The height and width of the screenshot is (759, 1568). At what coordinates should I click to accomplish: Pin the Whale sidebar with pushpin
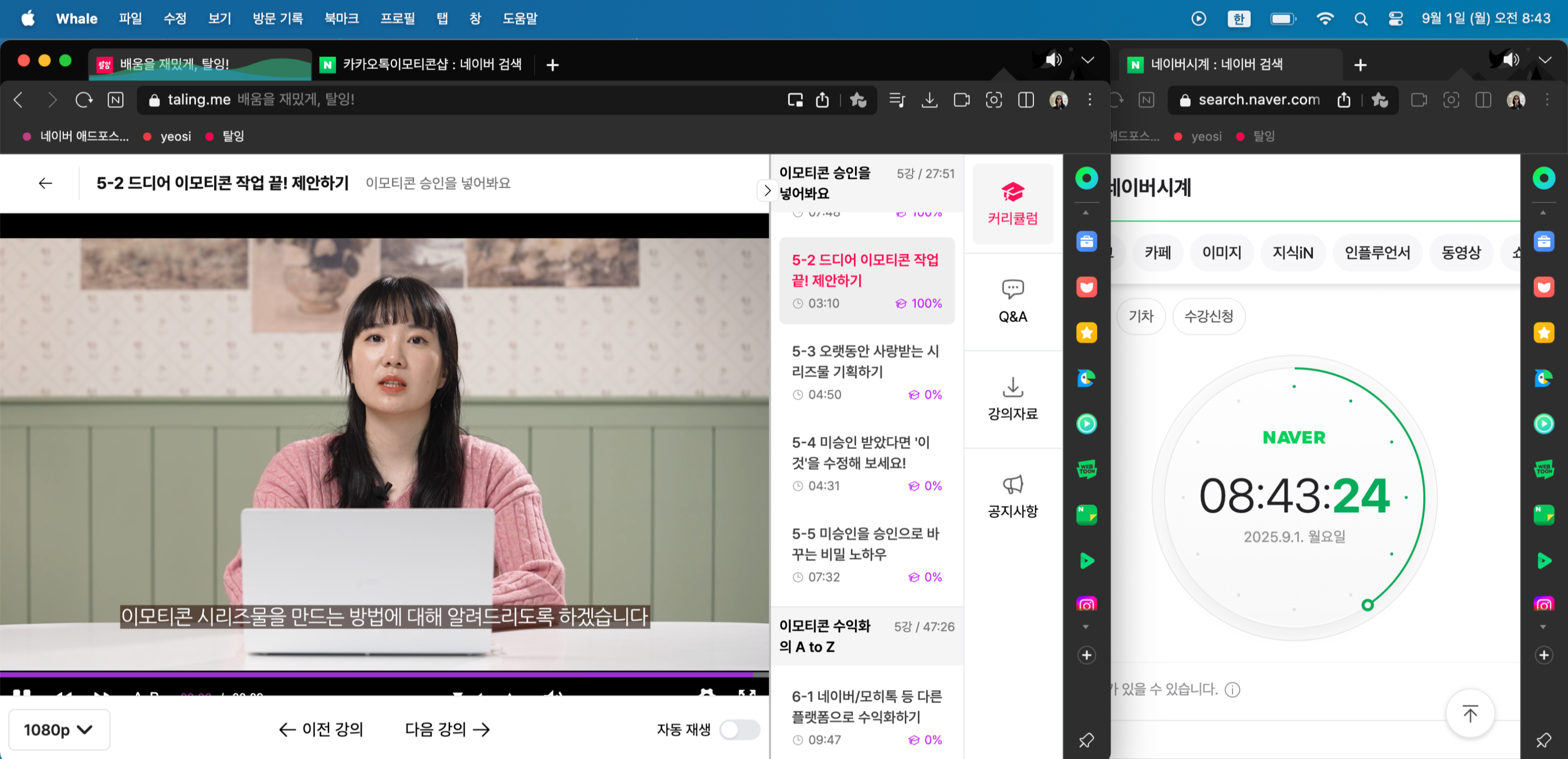(1087, 740)
